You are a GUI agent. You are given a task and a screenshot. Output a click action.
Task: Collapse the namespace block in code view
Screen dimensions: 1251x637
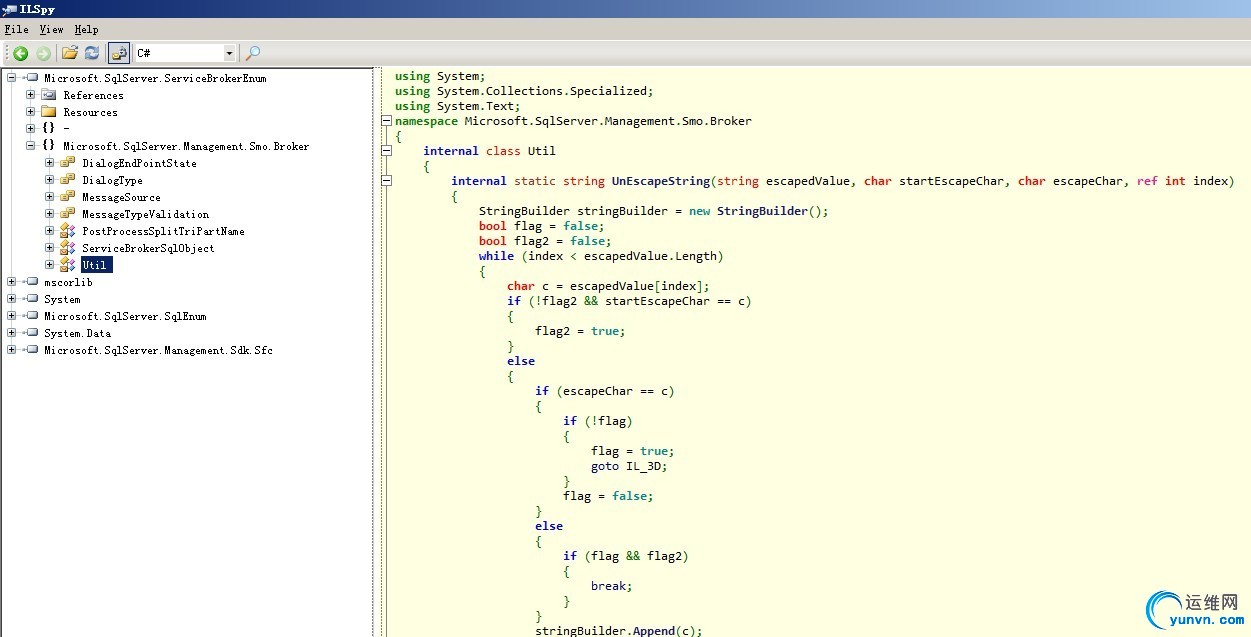tap(387, 121)
